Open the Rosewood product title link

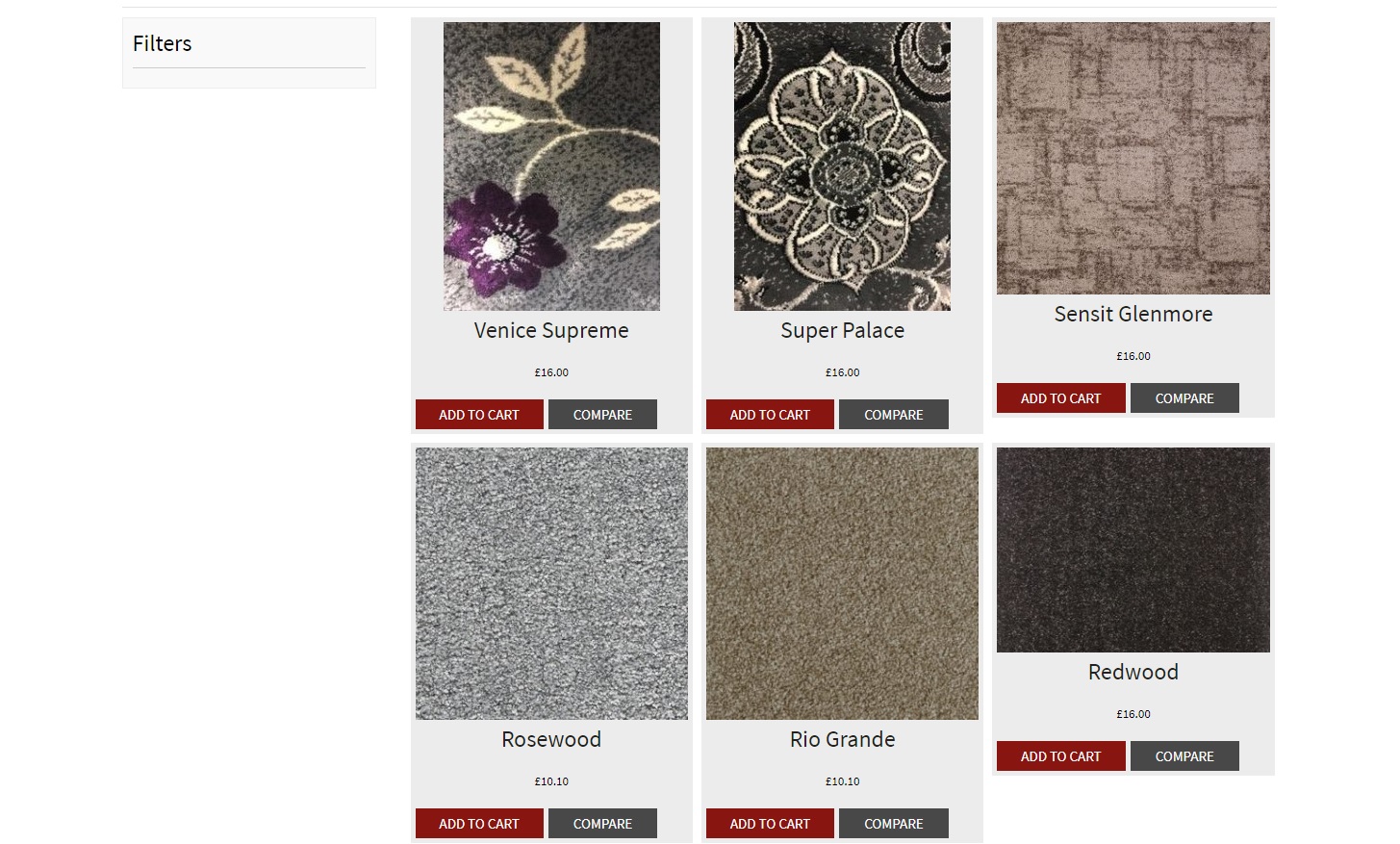point(551,739)
